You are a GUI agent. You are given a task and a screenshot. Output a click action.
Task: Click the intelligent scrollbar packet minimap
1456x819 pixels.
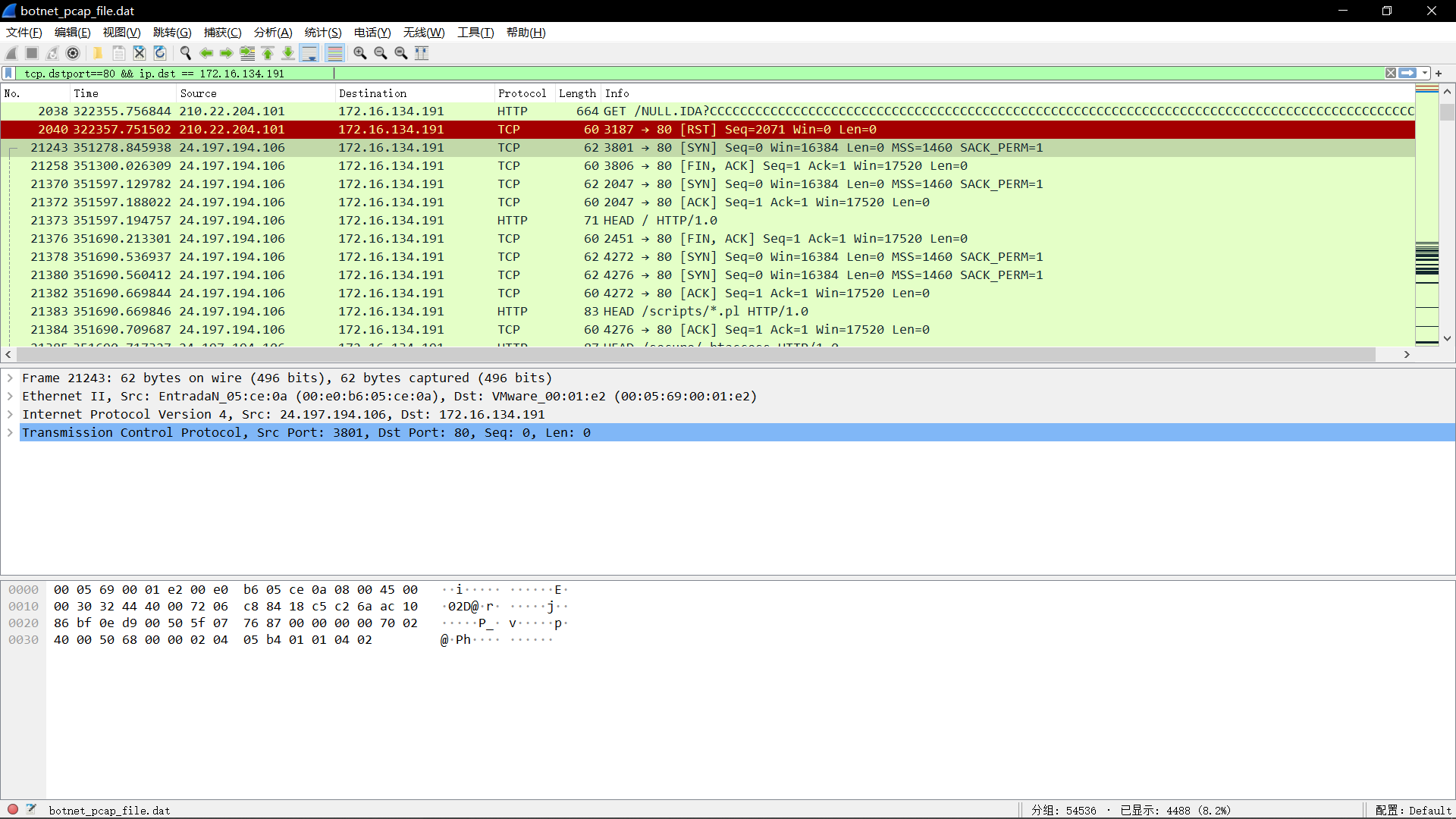tap(1427, 215)
